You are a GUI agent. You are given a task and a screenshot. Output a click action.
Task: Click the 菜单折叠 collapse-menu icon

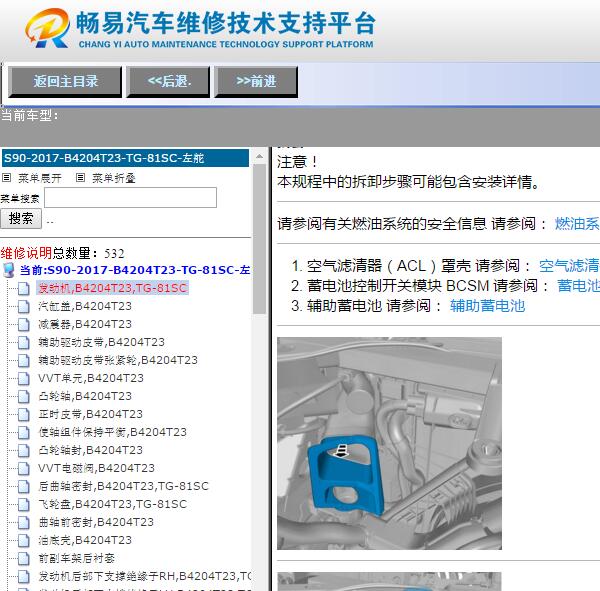coord(80,178)
